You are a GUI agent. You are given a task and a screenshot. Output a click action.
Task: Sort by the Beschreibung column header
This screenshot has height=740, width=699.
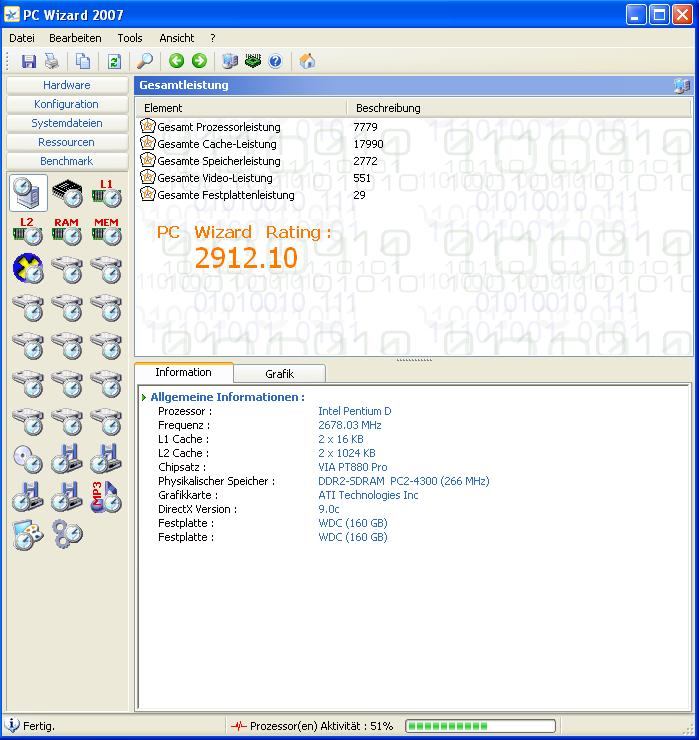pyautogui.click(x=519, y=108)
